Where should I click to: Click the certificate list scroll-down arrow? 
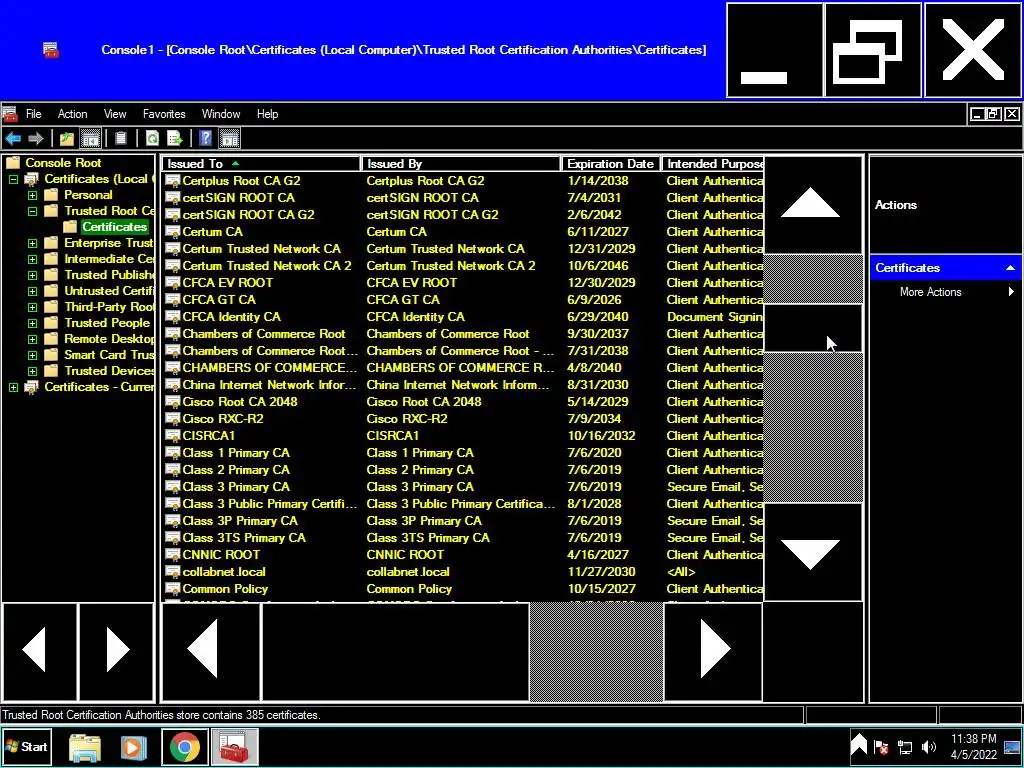813,552
